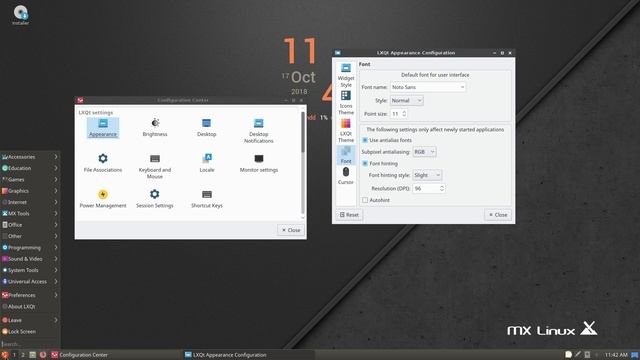Switch to Icons Theme page
640x360 pixels.
(x=346, y=102)
